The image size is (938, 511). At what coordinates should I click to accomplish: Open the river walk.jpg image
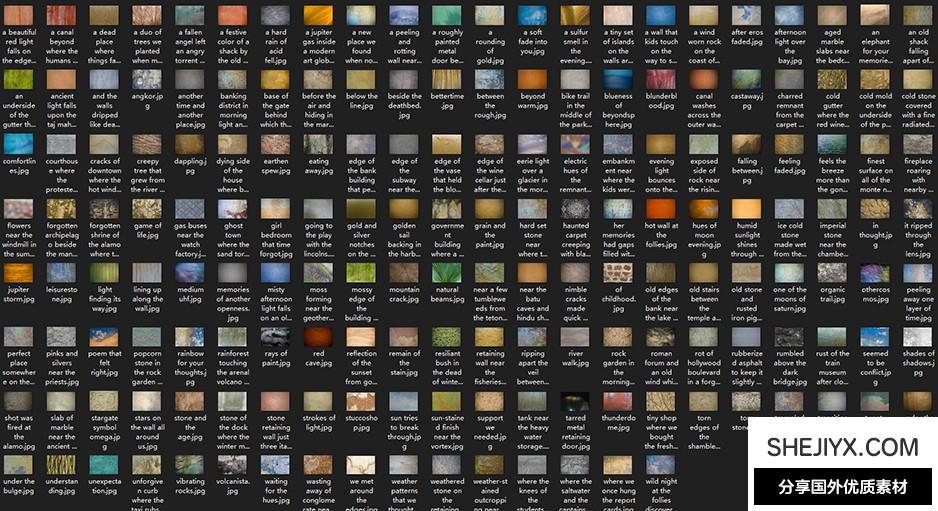point(576,337)
